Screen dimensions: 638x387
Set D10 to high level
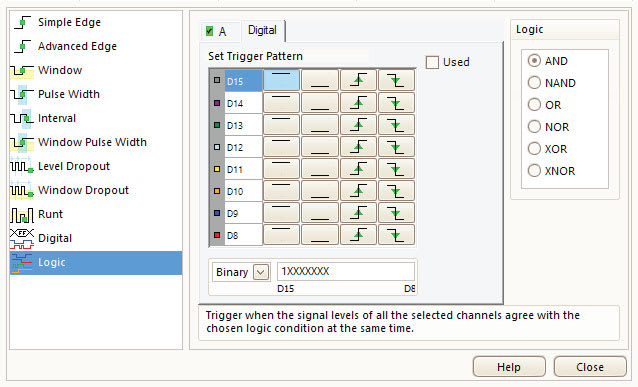[281, 190]
